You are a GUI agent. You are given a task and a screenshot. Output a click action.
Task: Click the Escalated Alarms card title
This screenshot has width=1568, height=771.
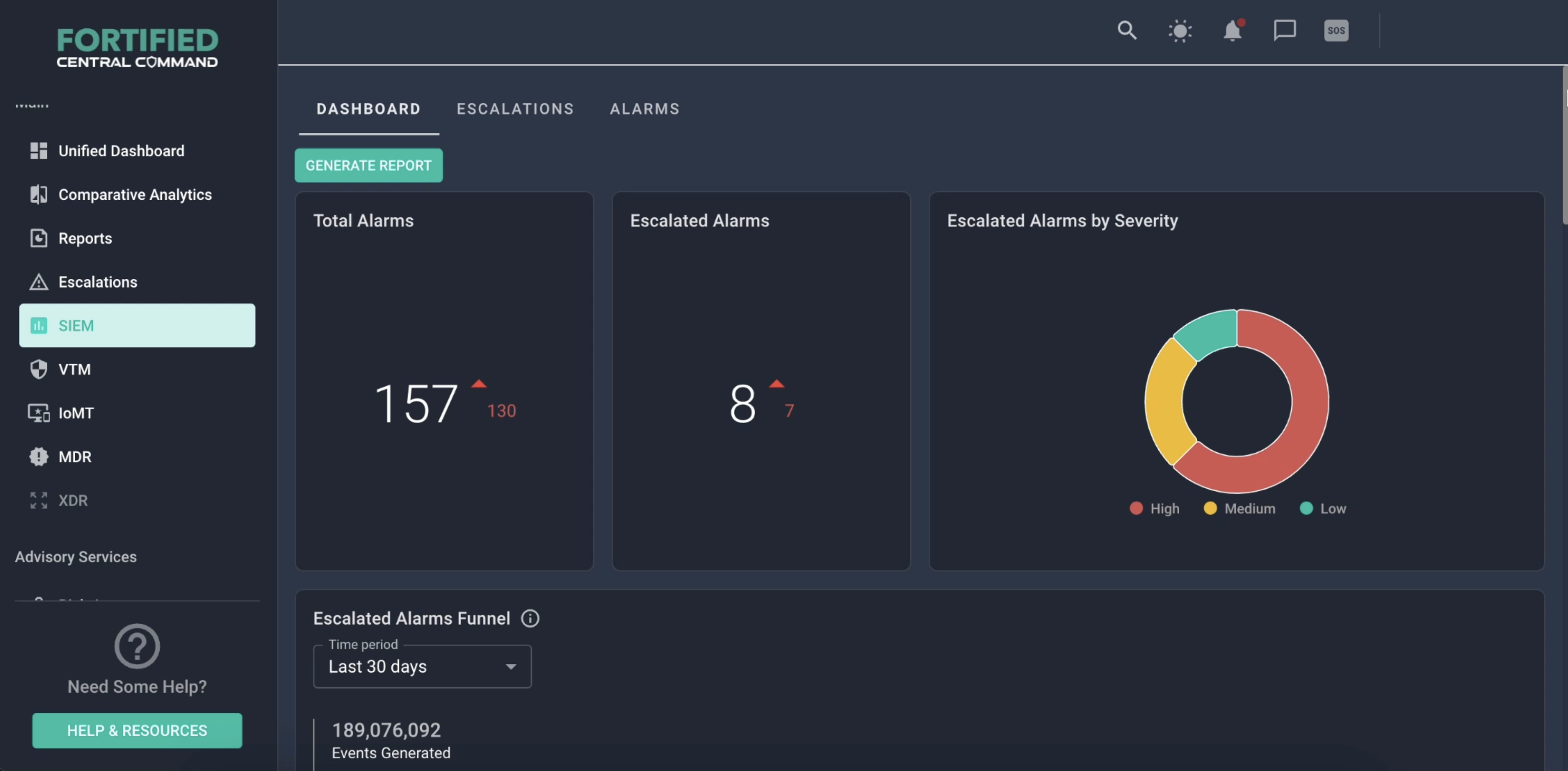[x=700, y=220]
